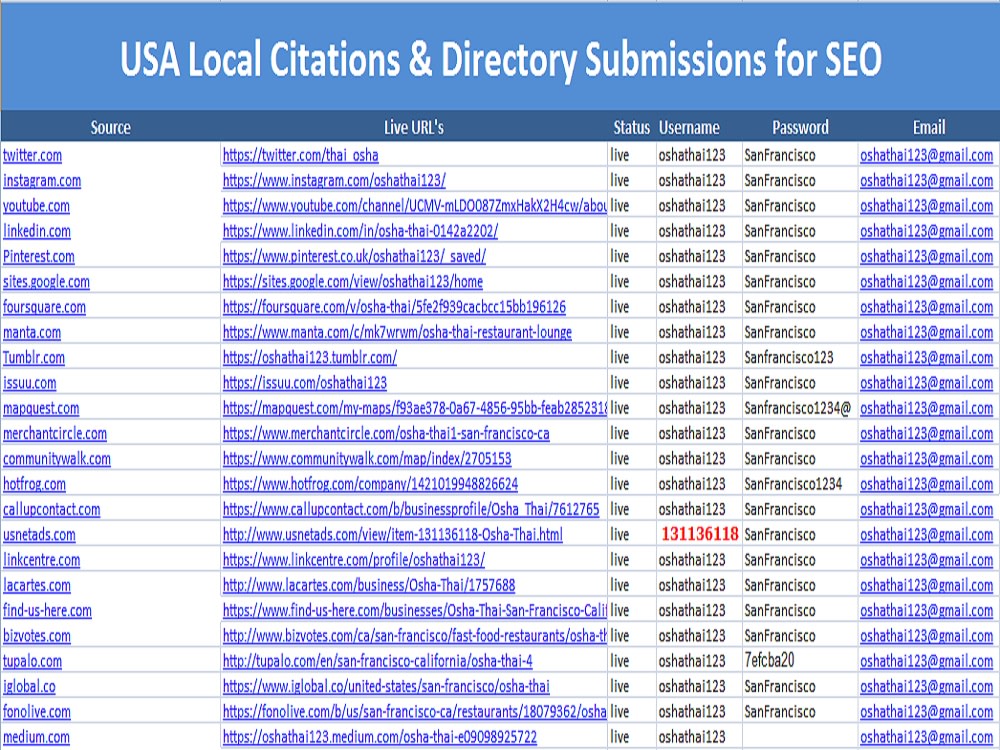
Task: Follow the lacartes business Osha-Thai URL
Action: point(369,585)
